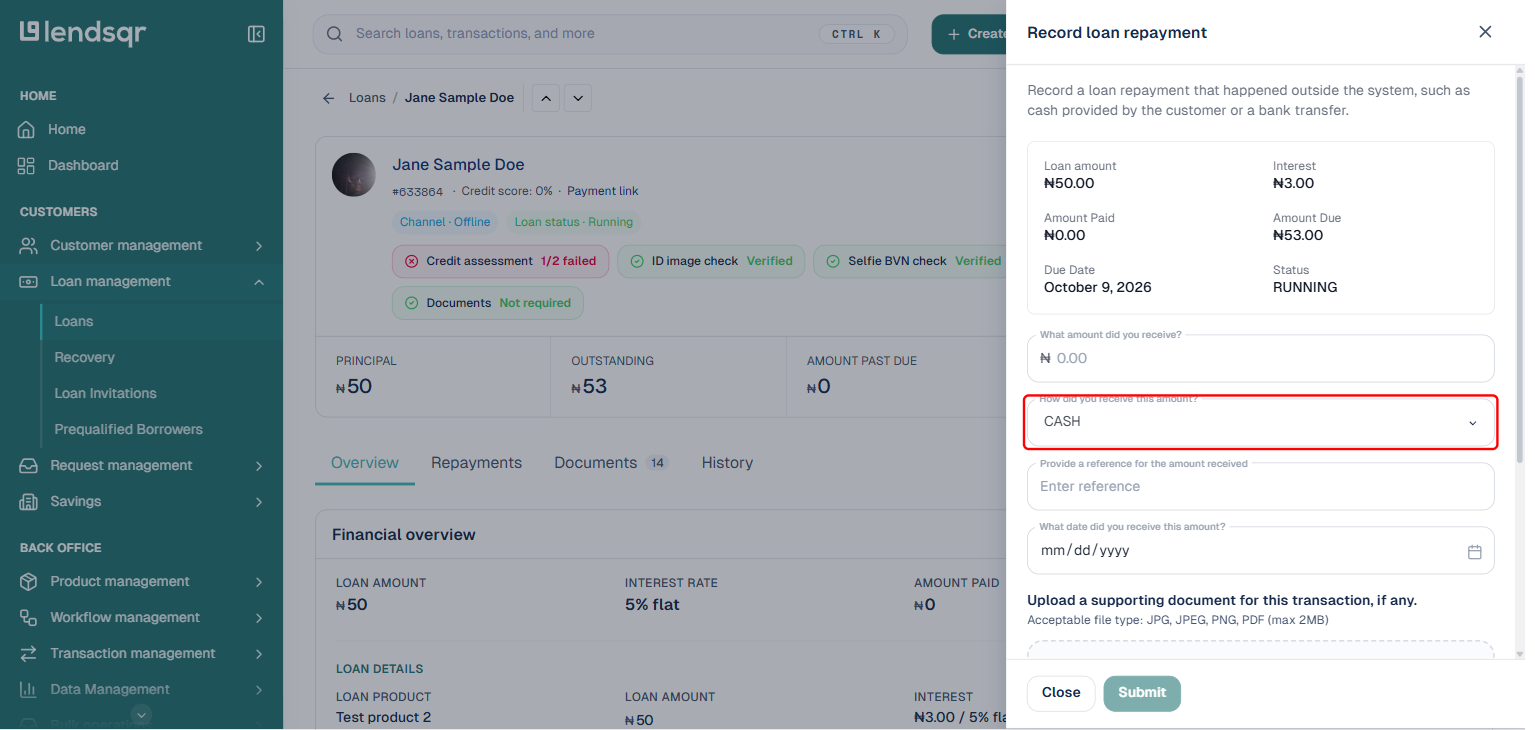Click the Create button in the top bar

tap(969, 34)
